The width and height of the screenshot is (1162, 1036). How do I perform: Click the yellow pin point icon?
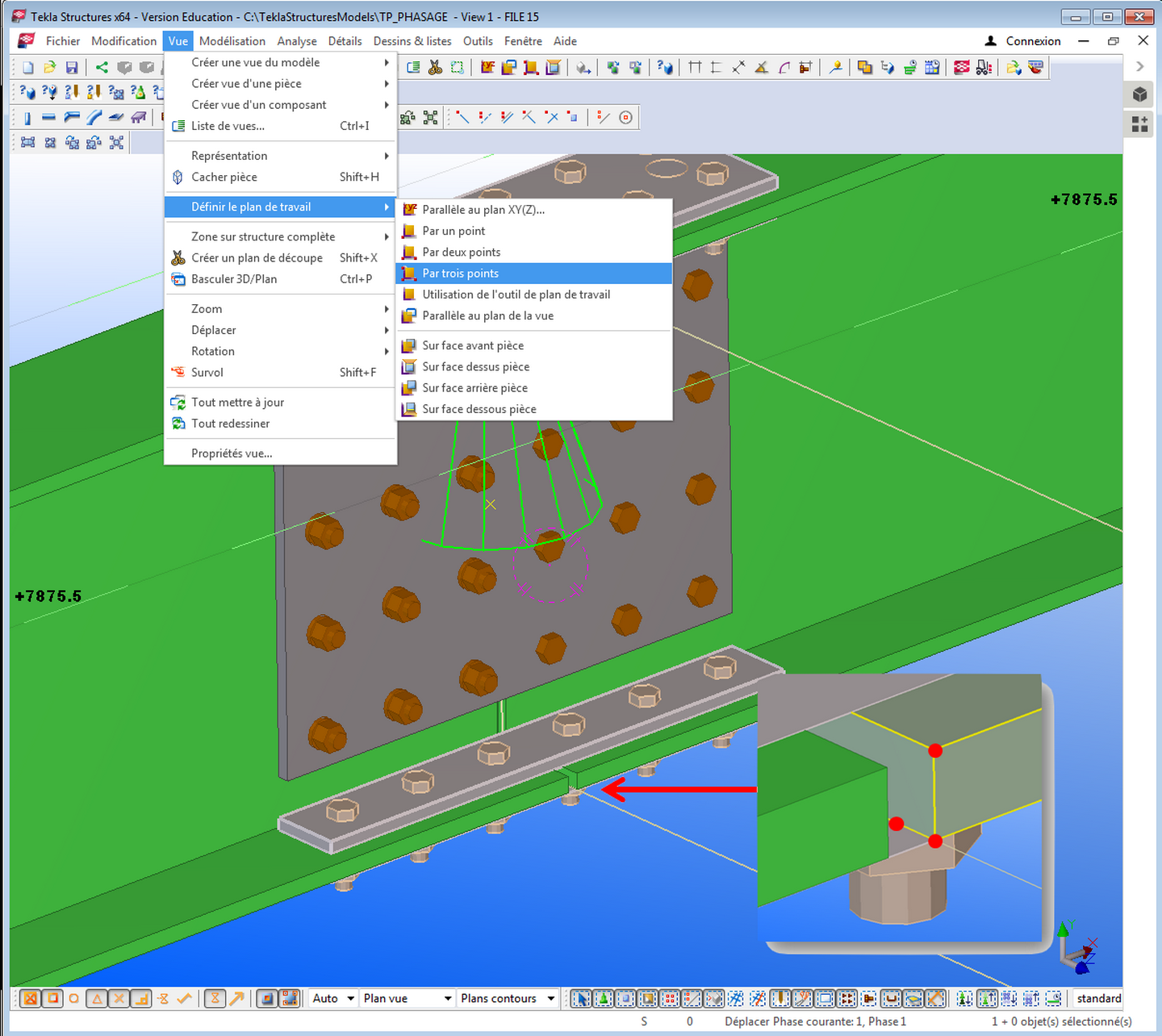835,68
